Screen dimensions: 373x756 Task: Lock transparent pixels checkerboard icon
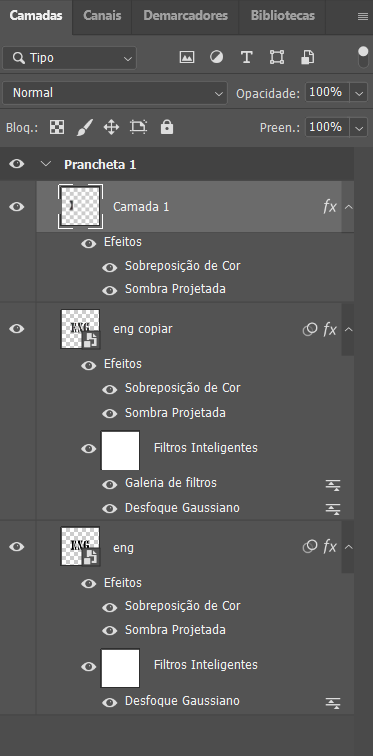point(57,127)
